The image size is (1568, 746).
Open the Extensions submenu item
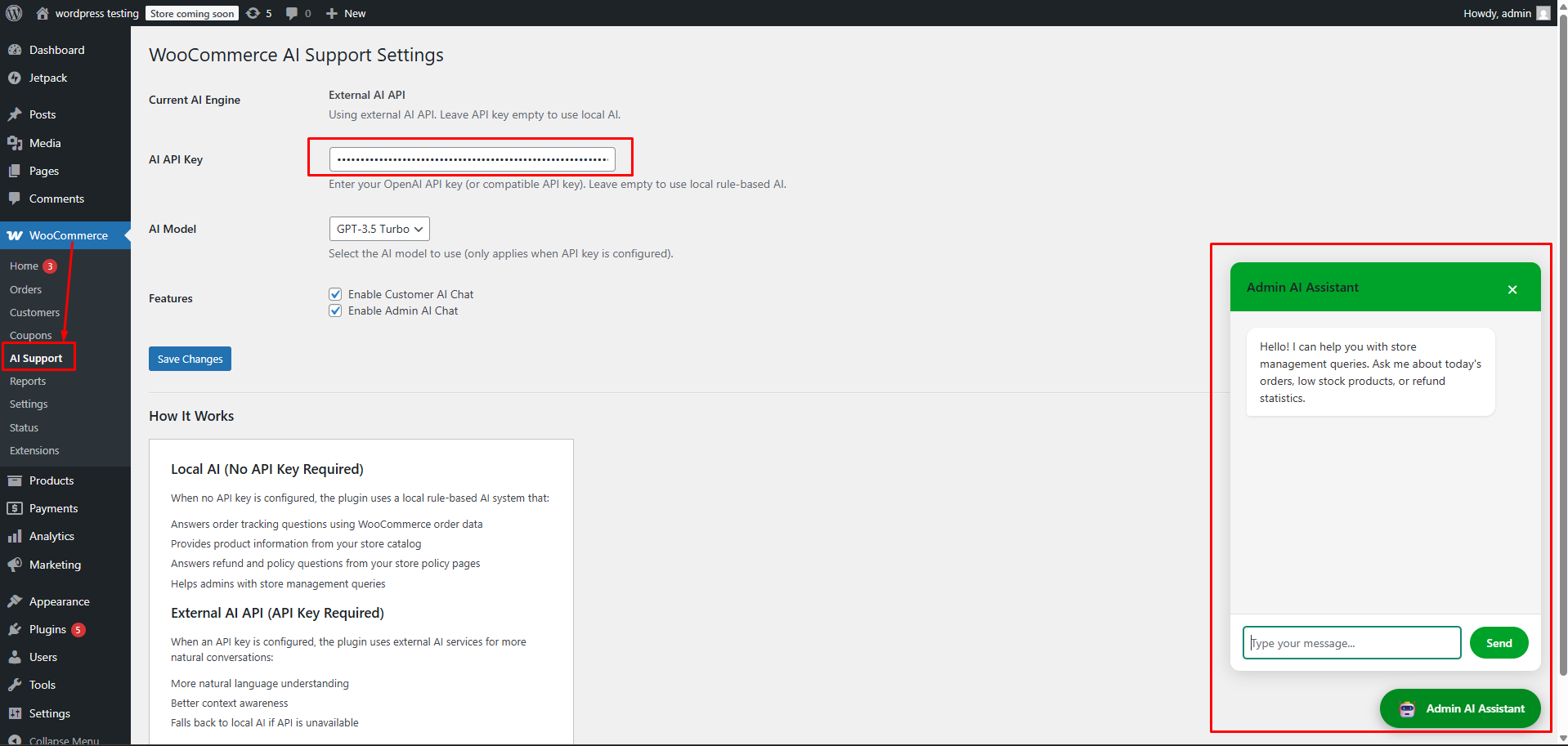point(34,450)
